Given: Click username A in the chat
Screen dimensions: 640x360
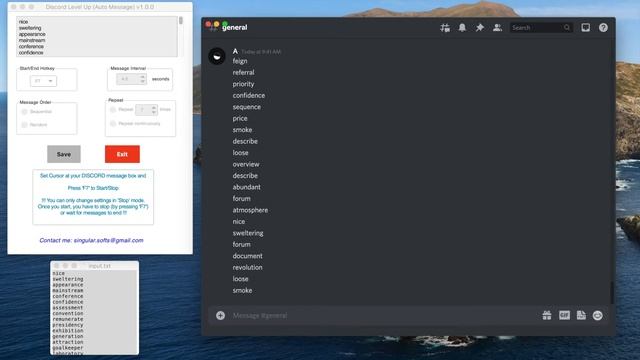Looking at the screenshot, I should pyautogui.click(x=236, y=51).
